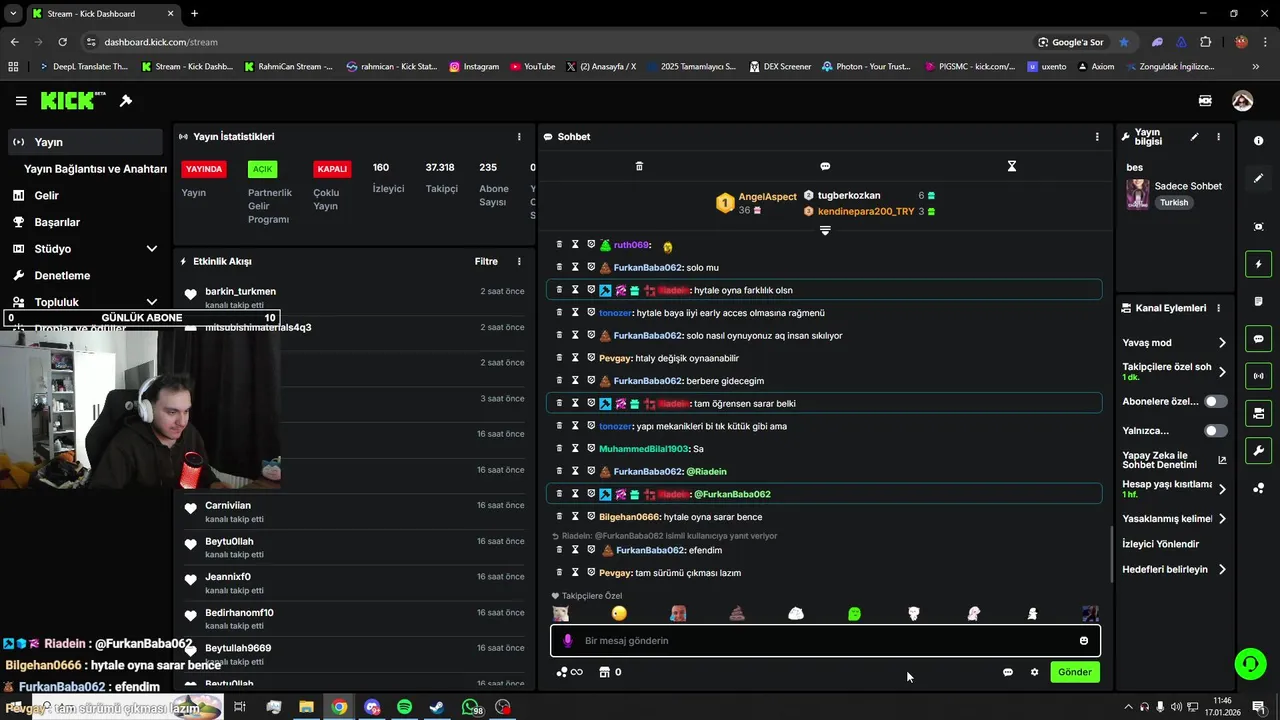Open Etkinlik Akışı three-dot menu
Screen dimensions: 1280x720
519,261
